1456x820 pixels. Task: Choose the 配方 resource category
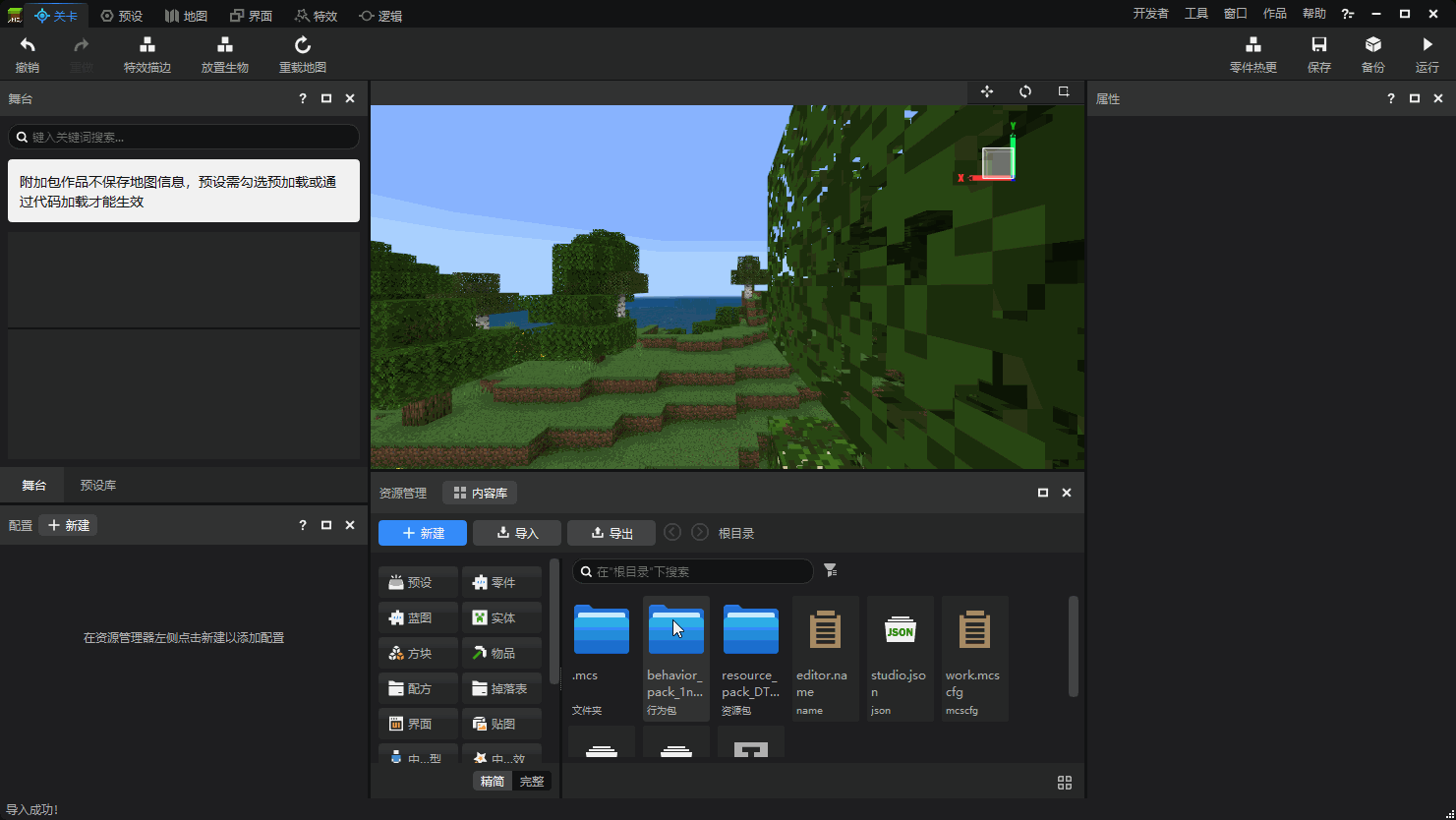tap(419, 688)
